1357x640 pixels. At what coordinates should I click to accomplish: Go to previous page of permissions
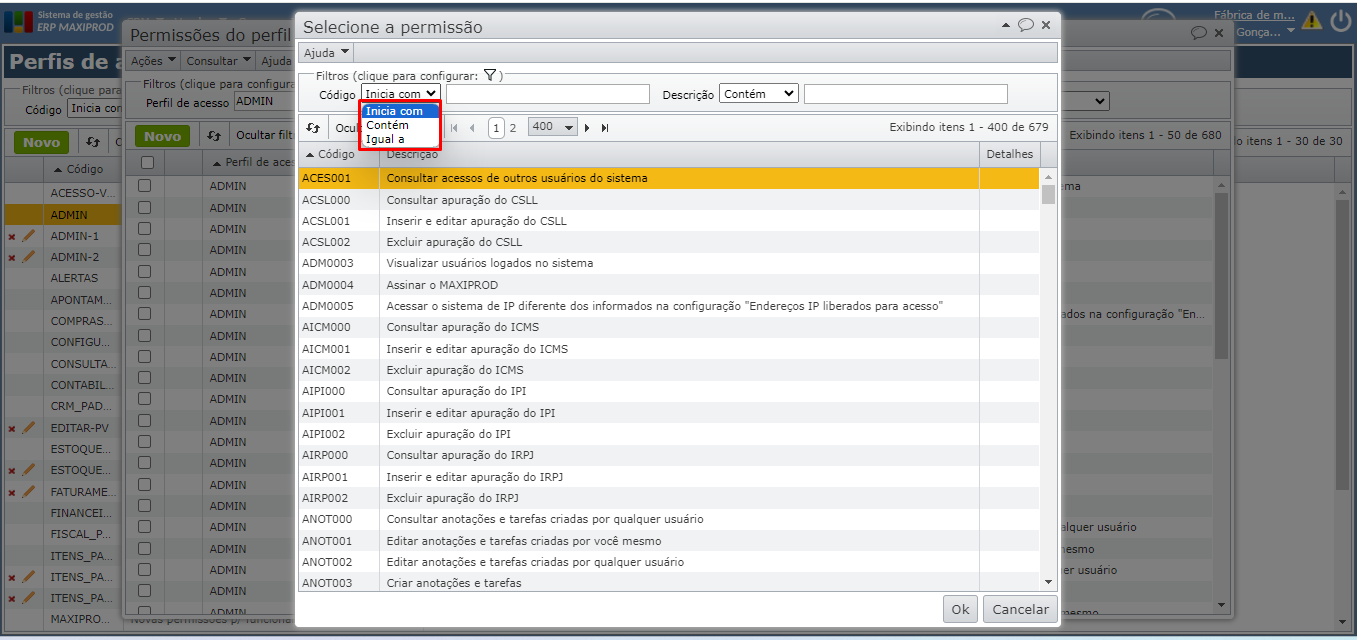tap(472, 128)
